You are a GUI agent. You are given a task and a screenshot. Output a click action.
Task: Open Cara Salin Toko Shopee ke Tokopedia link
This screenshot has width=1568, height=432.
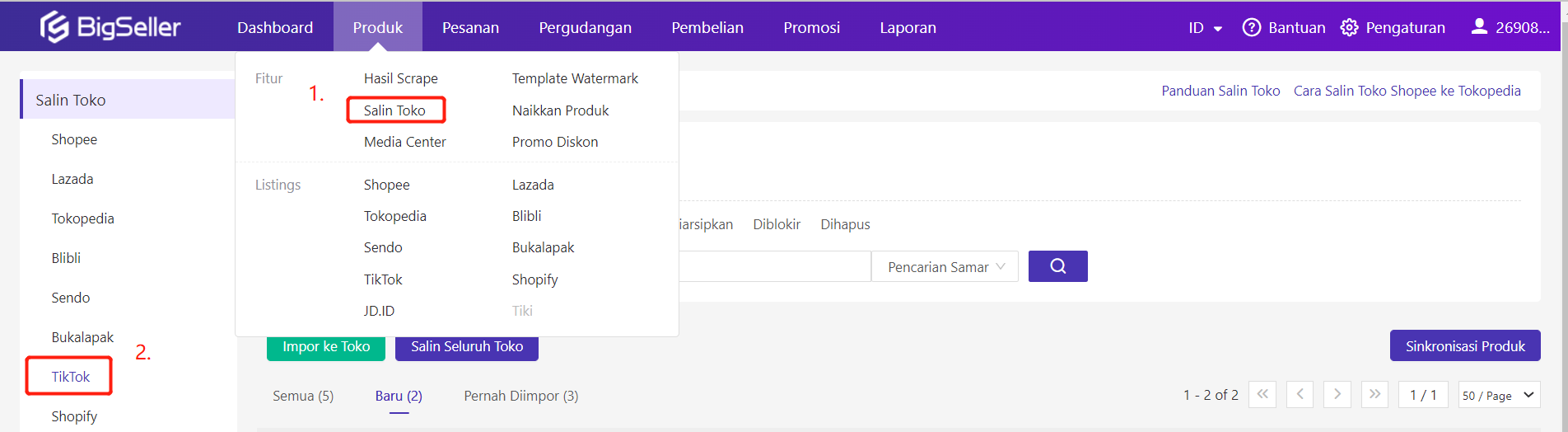pos(1407,91)
